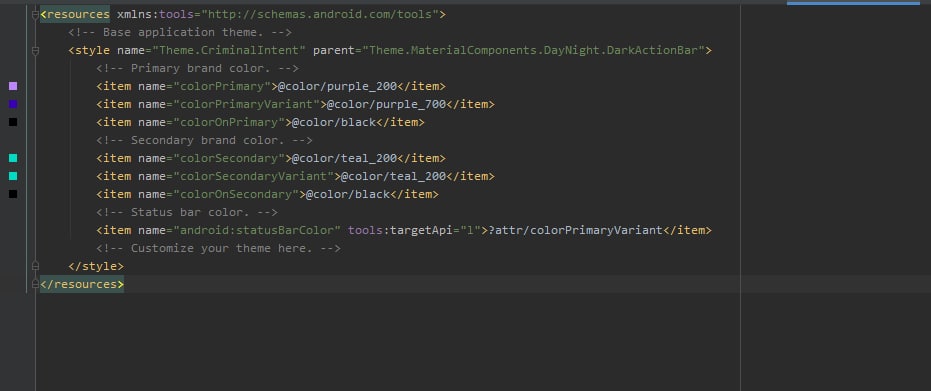Collapse the resources opening tag fold marker
This screenshot has height=391, width=931.
(x=35, y=14)
